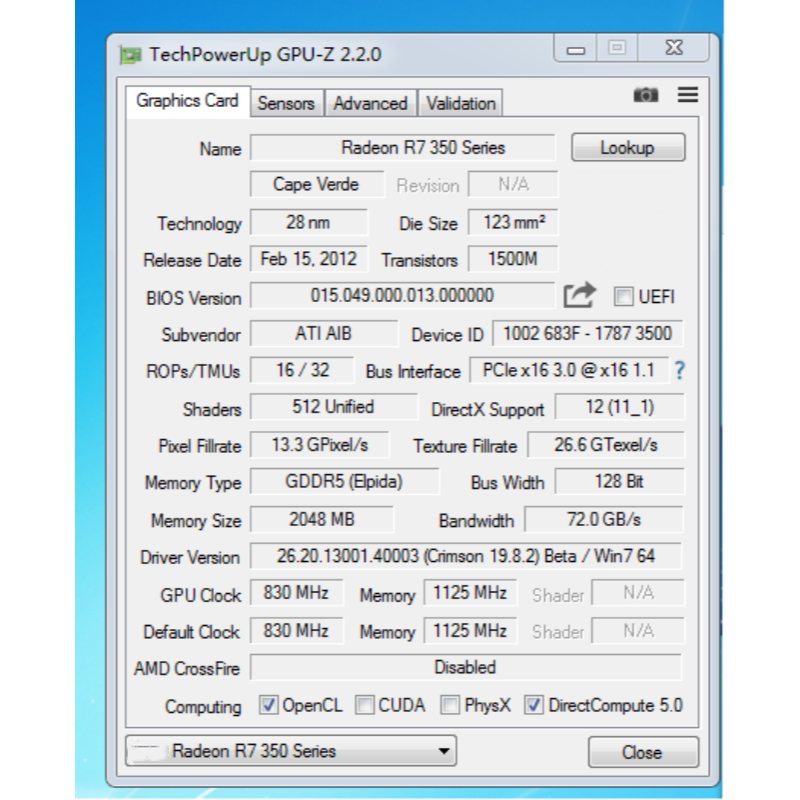Open the hamburger menu icon
The image size is (800, 800).
click(x=688, y=94)
